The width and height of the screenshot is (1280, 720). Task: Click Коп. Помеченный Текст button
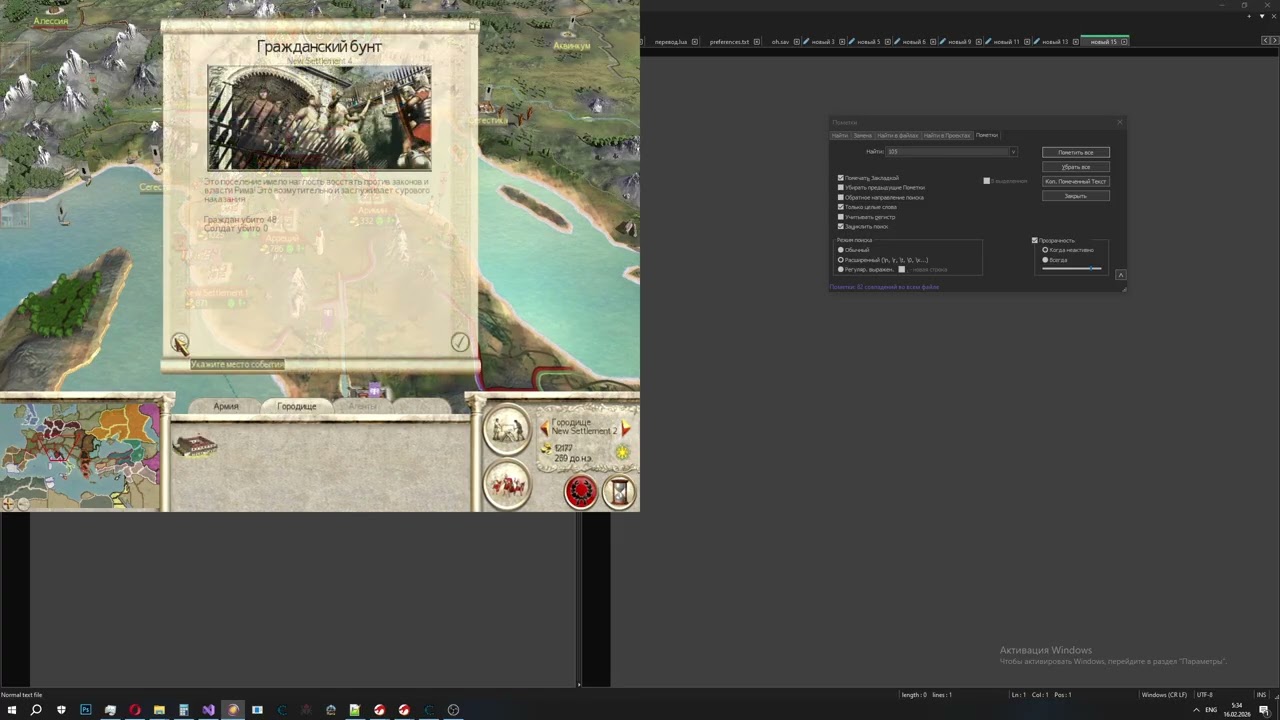click(1076, 181)
